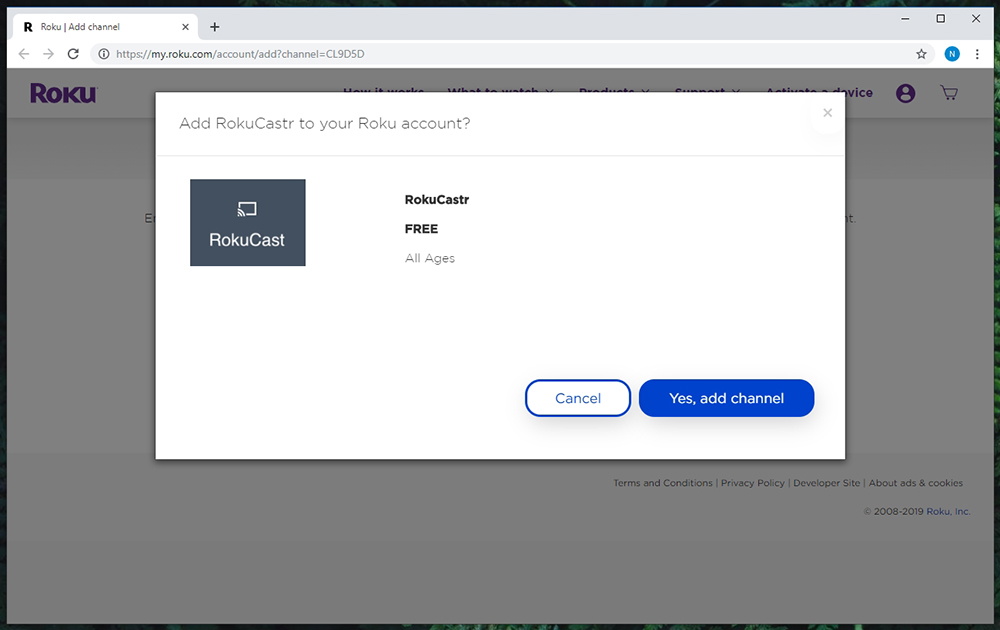Viewport: 1000px width, 630px height.
Task: View site information icon in address bar
Action: 103,54
